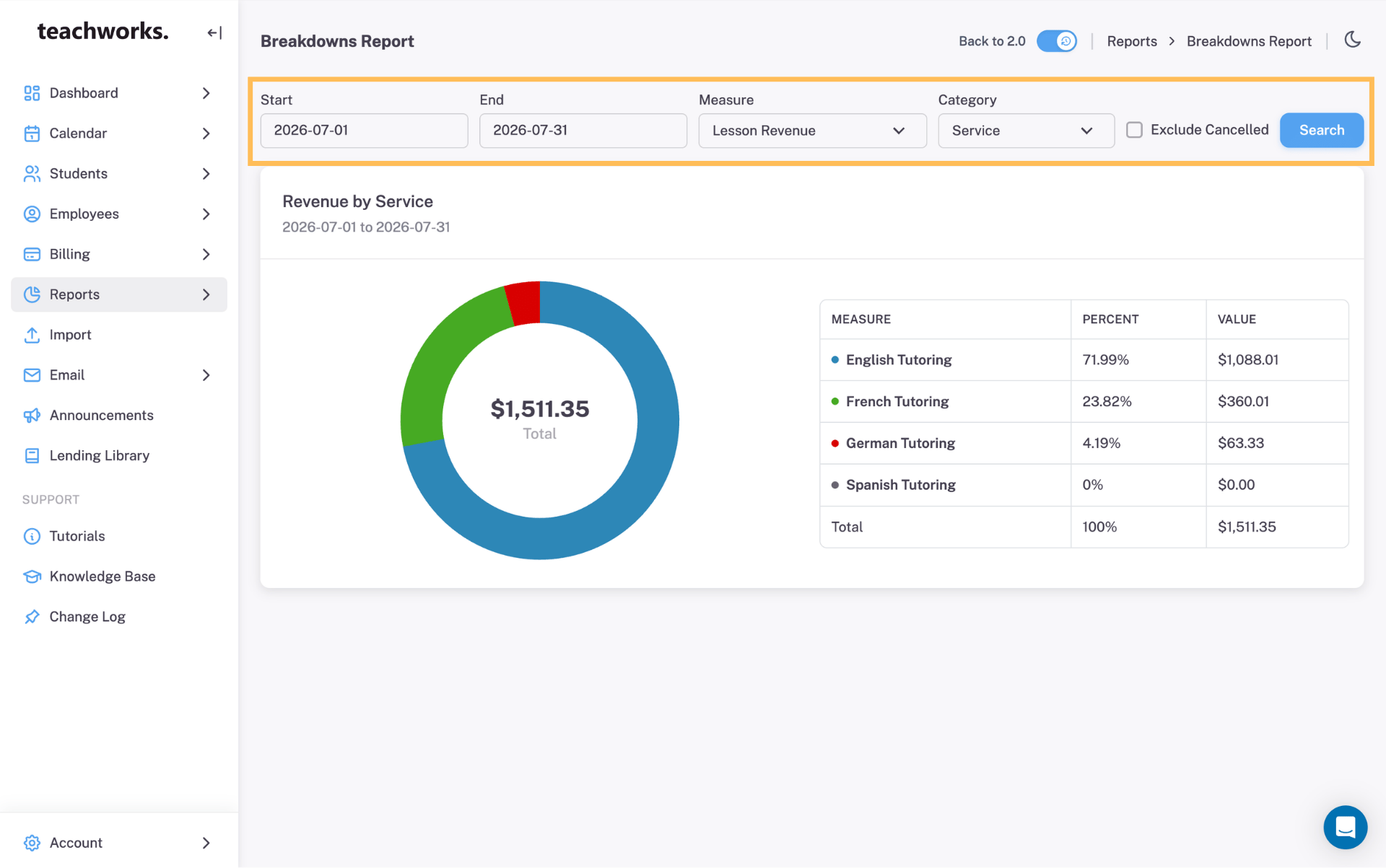Open the Category dropdown showing Service

point(1026,131)
